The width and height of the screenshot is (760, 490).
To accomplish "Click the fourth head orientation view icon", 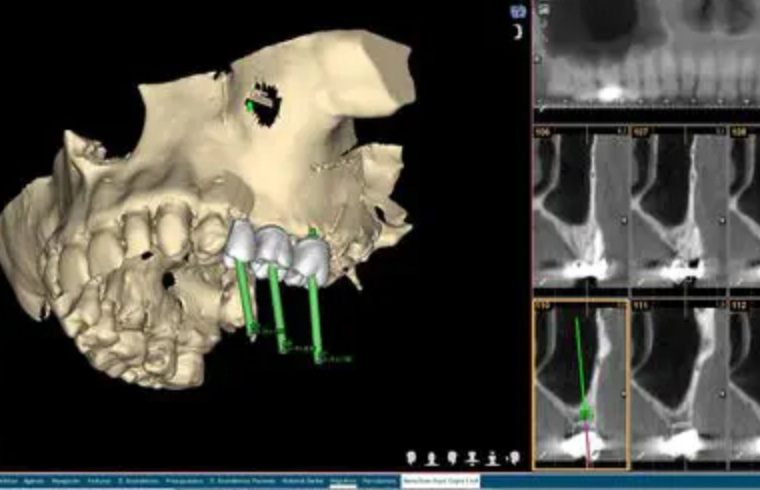I will 472,457.
